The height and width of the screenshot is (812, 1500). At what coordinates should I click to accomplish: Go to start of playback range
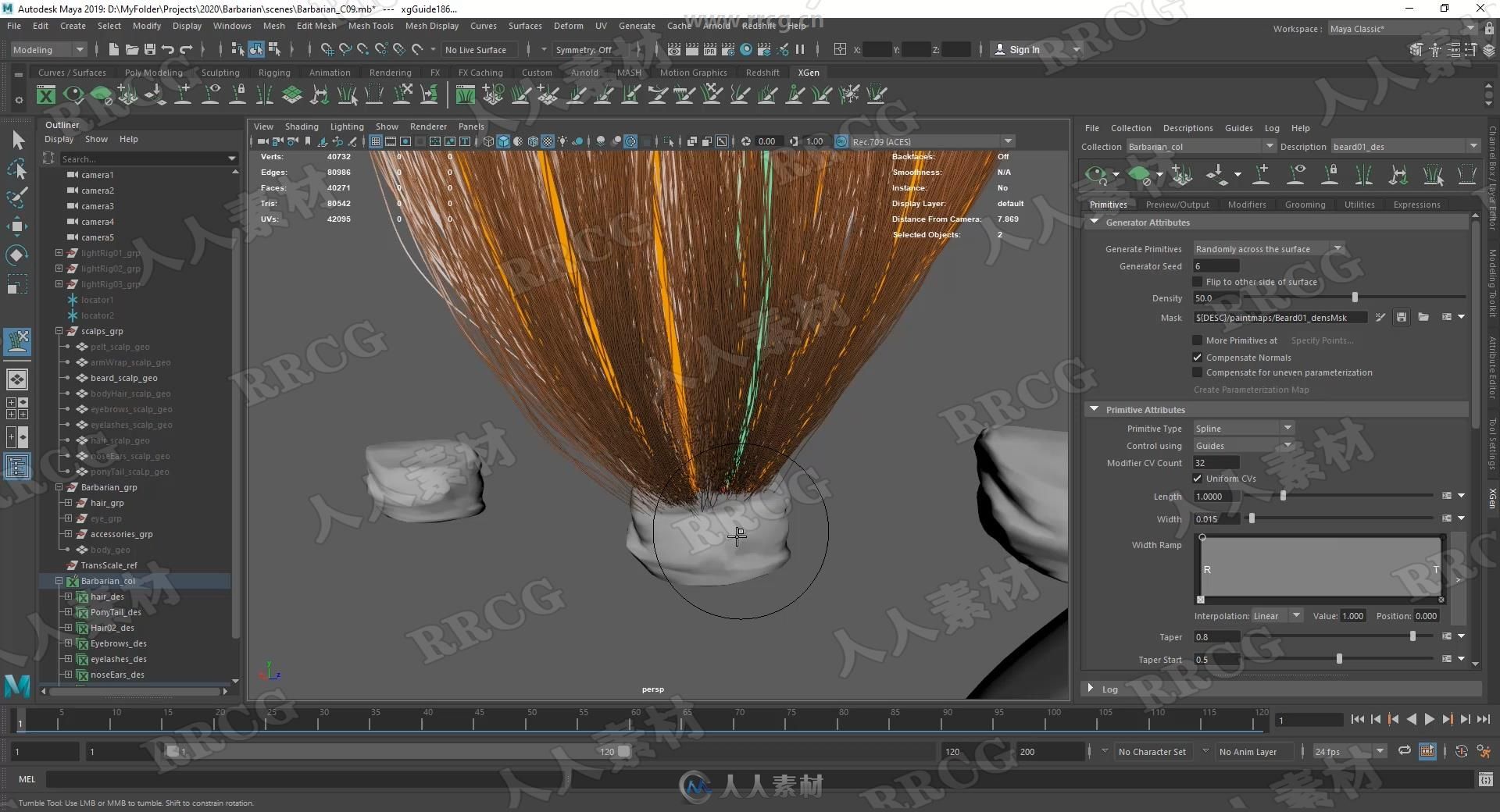click(1357, 719)
